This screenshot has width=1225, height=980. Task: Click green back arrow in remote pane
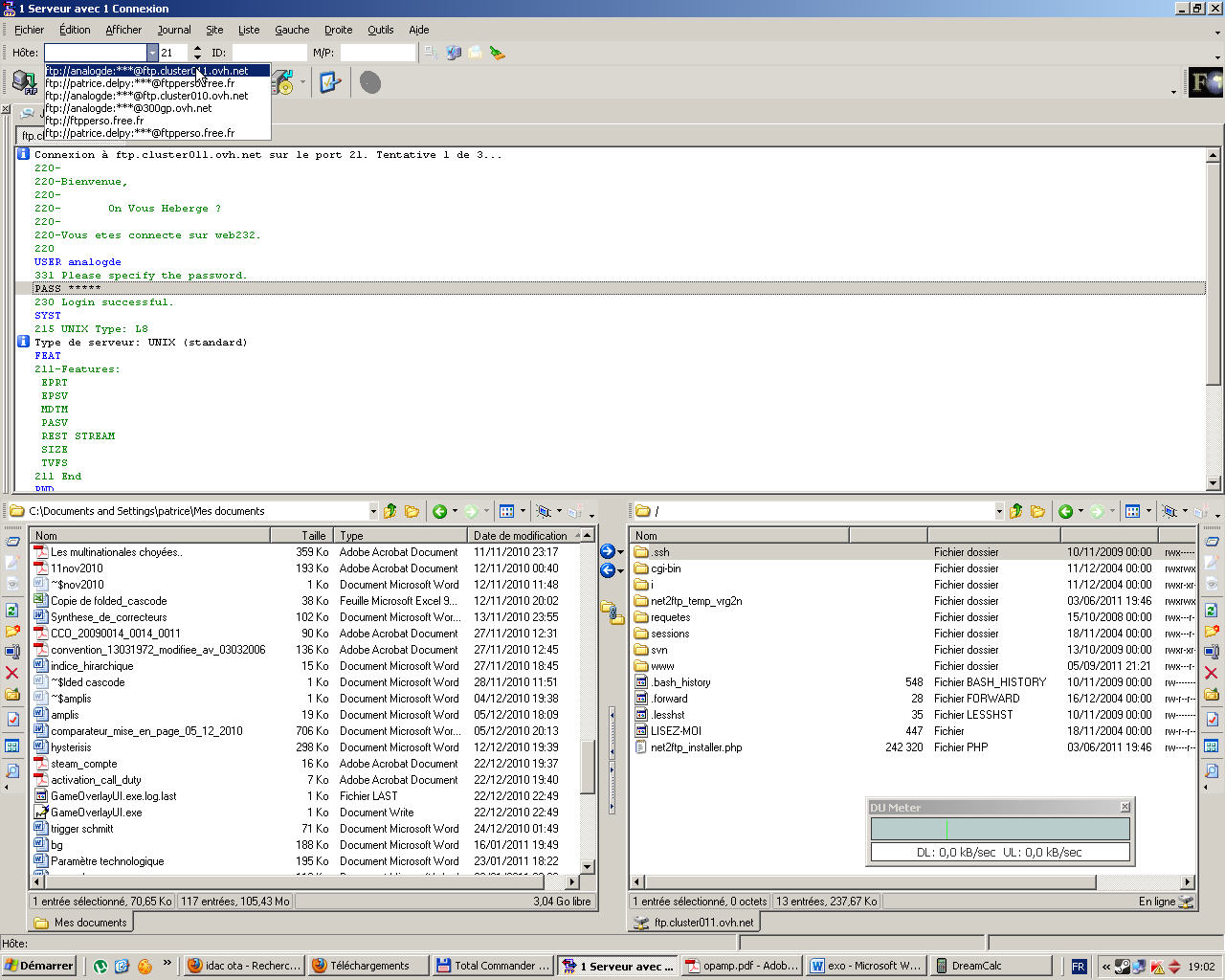pyautogui.click(x=1065, y=511)
